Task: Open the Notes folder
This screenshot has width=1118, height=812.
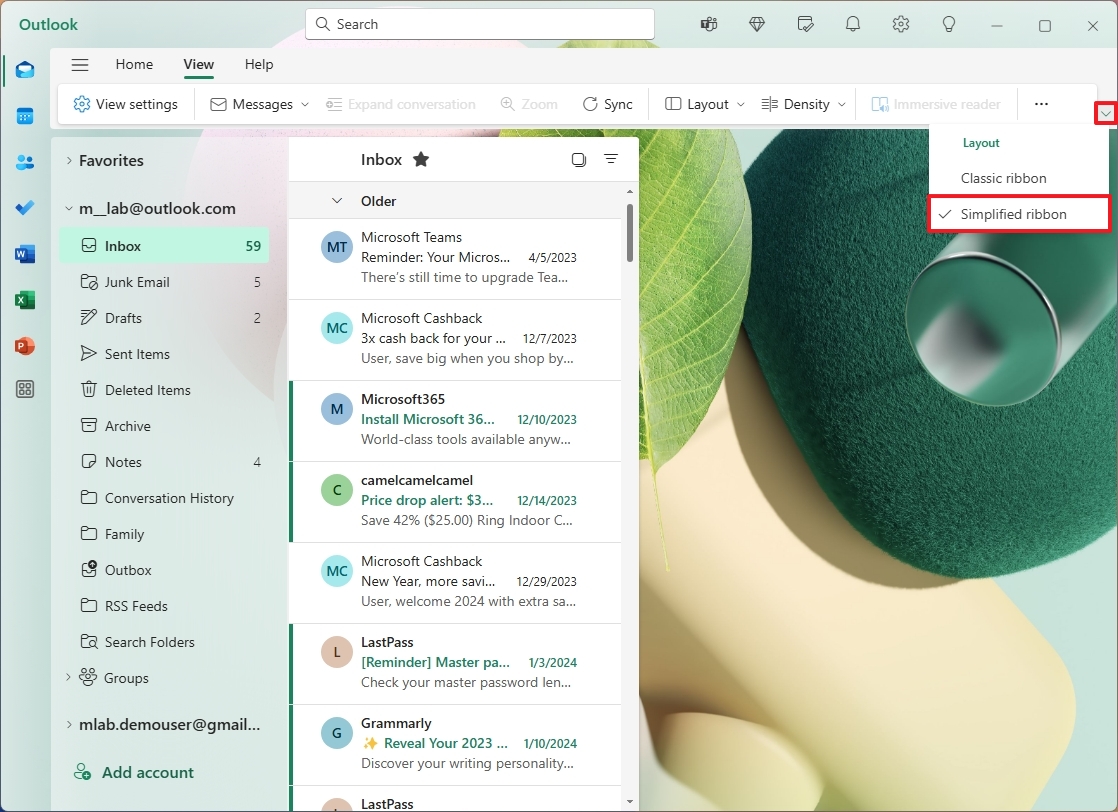Action: 164,462
